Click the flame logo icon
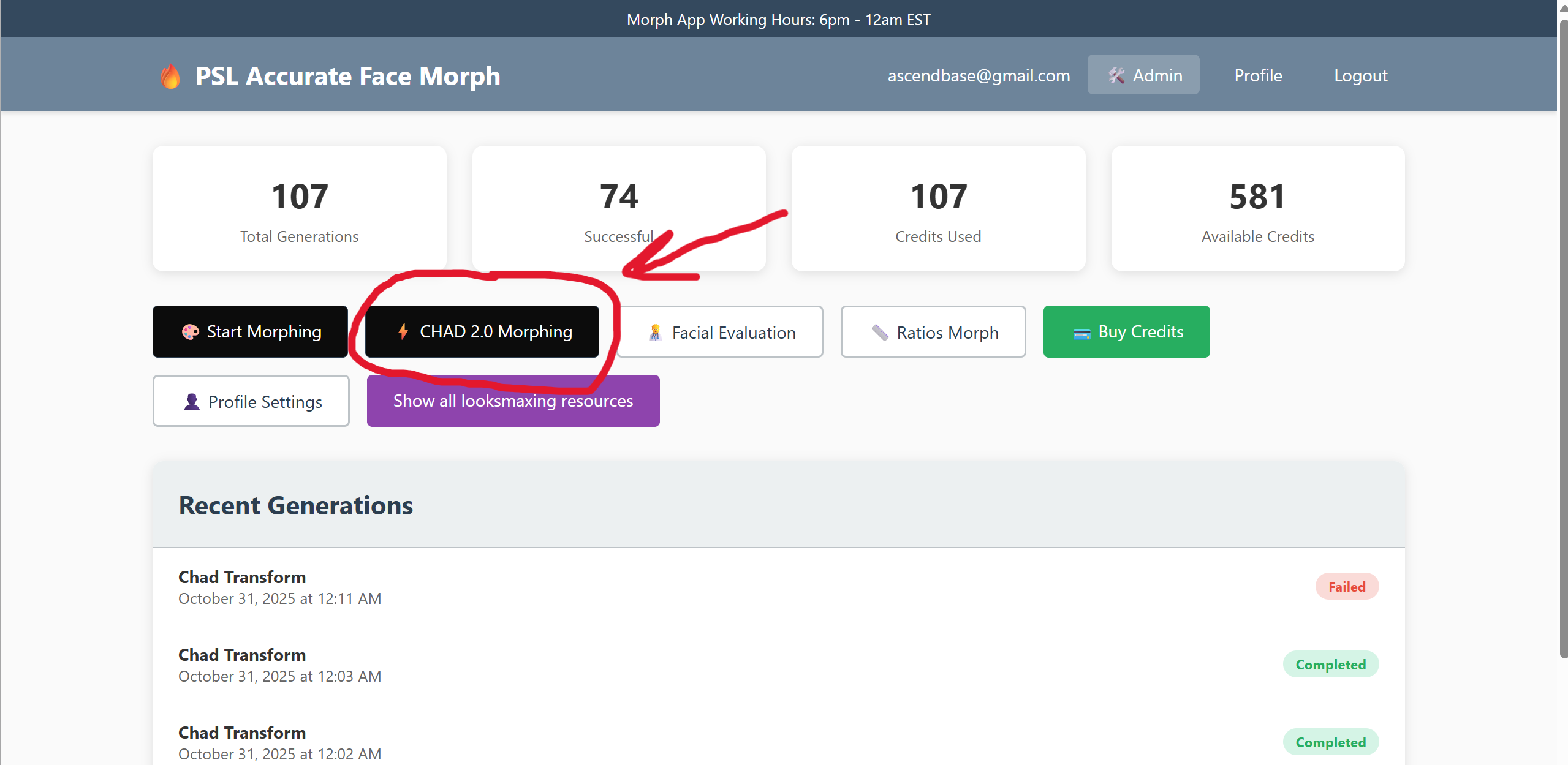The height and width of the screenshot is (765, 1568). pyautogui.click(x=170, y=77)
